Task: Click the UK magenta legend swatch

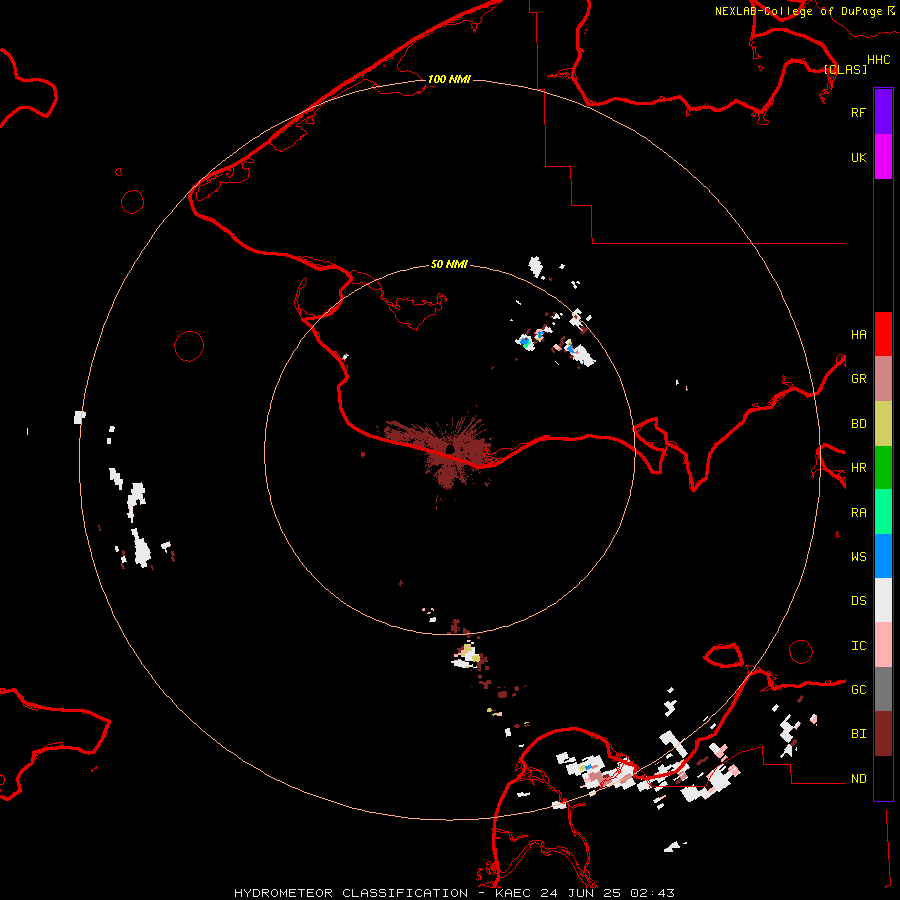Action: pyautogui.click(x=883, y=157)
